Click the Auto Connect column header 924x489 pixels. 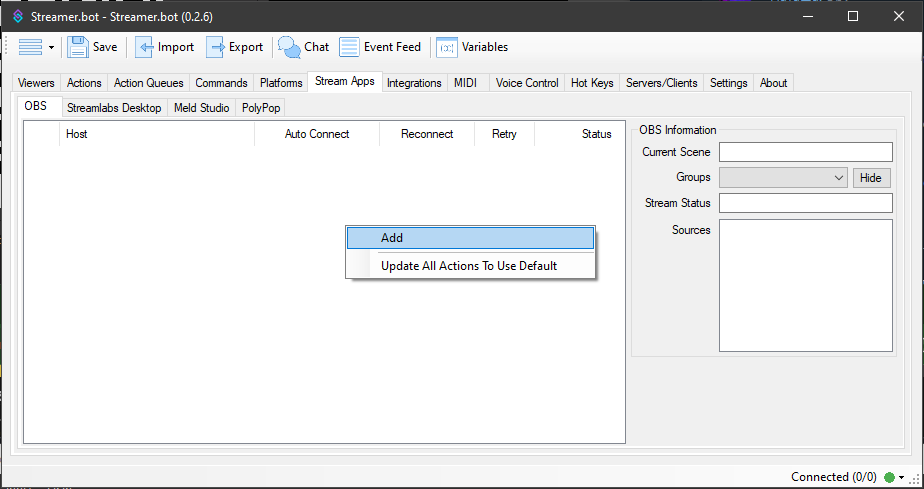(317, 134)
